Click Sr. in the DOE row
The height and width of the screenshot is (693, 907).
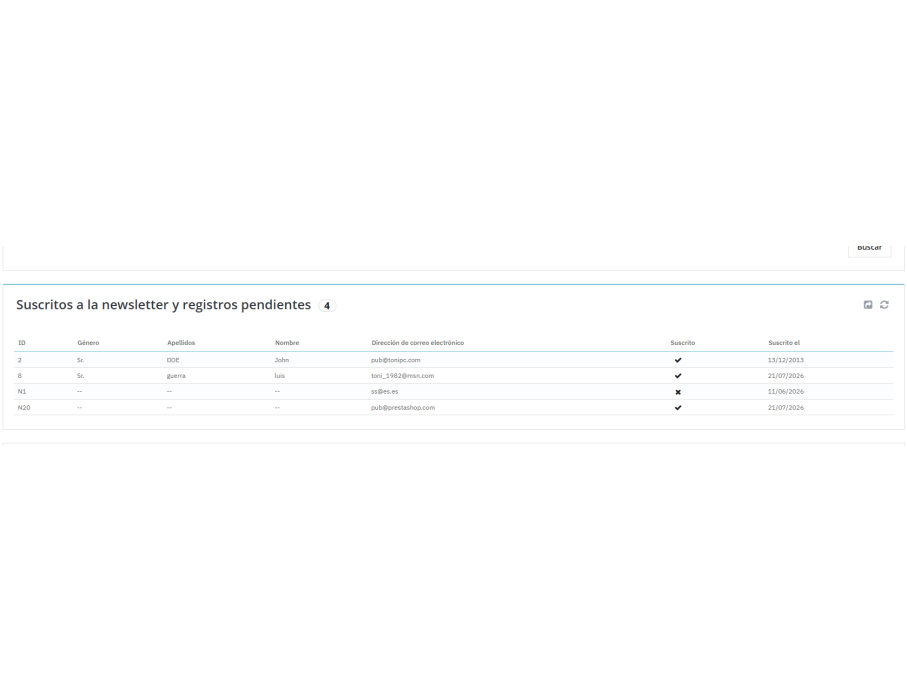(80, 360)
